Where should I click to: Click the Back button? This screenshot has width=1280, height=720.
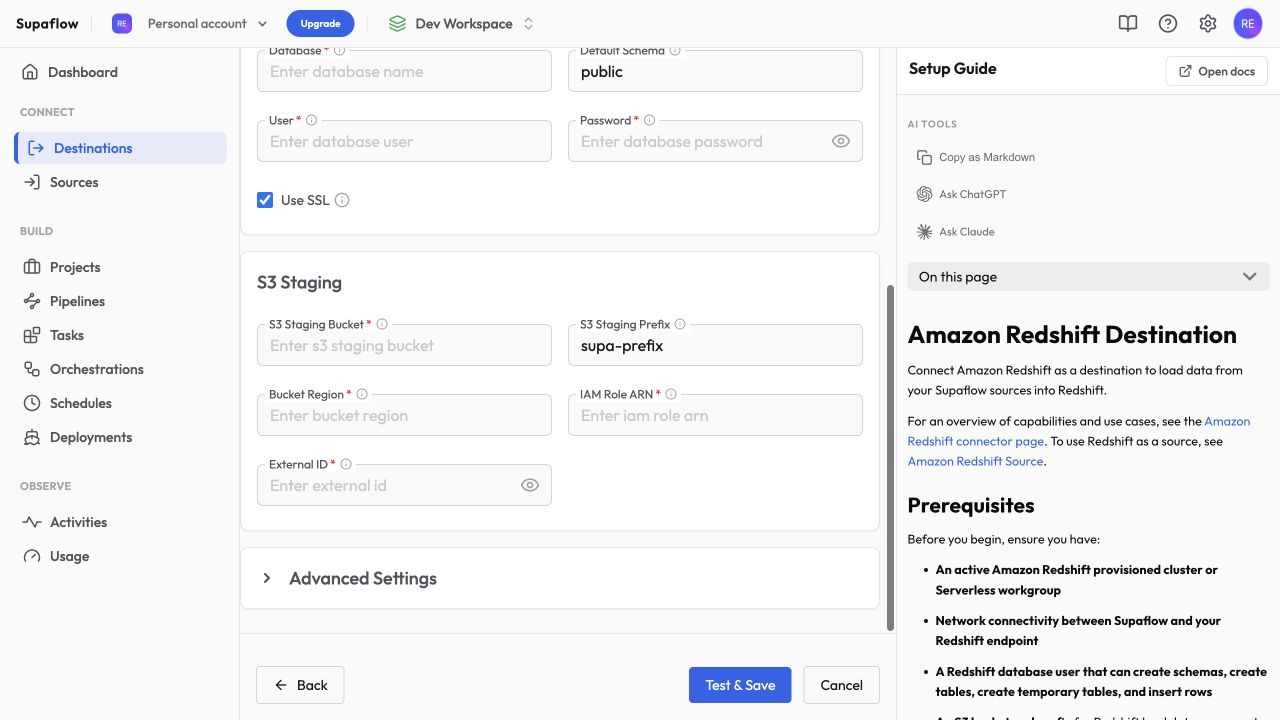coord(300,685)
